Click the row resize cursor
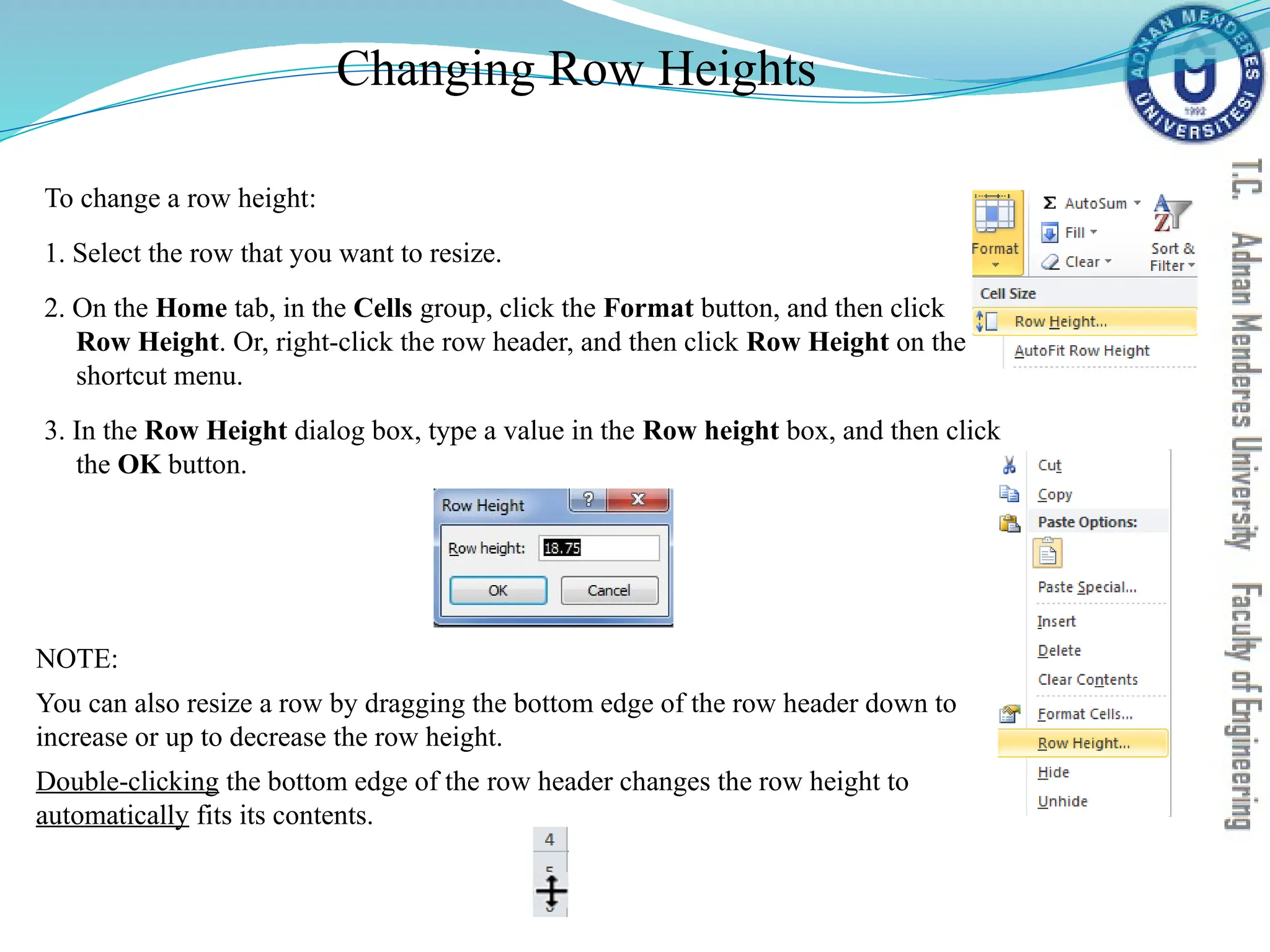 tap(551, 892)
